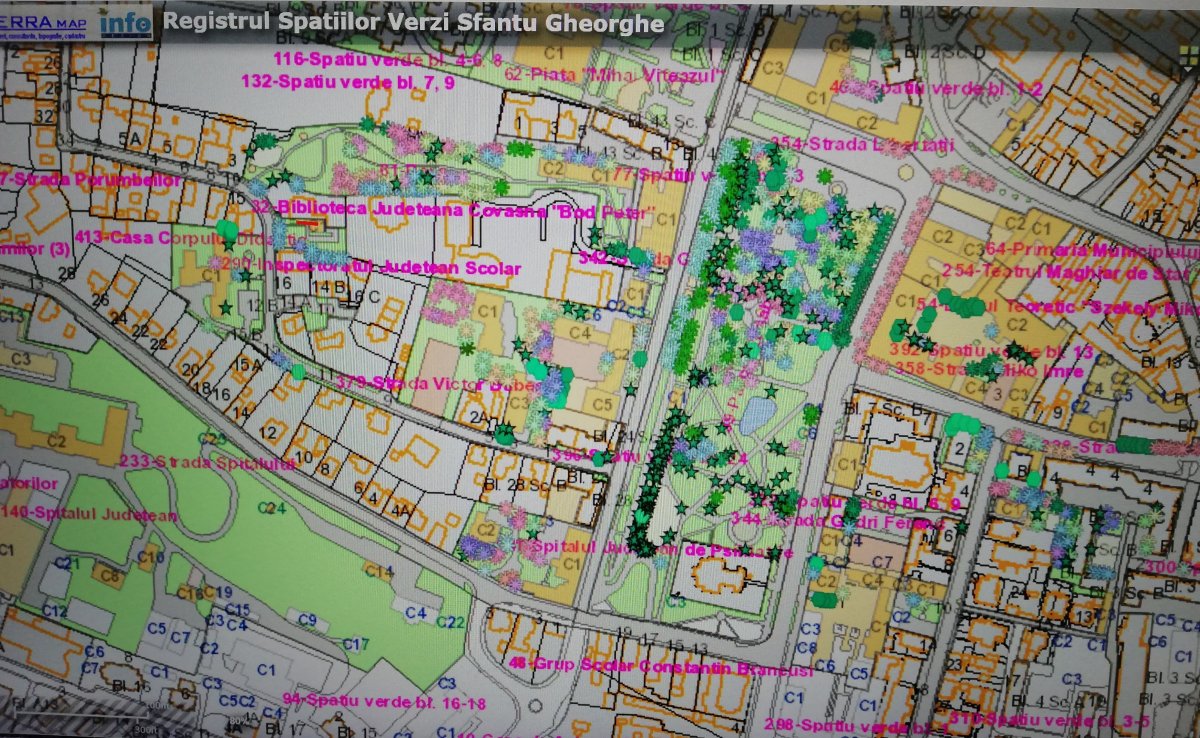Click the blue info icon
The width and height of the screenshot is (1200, 738).
pos(127,21)
